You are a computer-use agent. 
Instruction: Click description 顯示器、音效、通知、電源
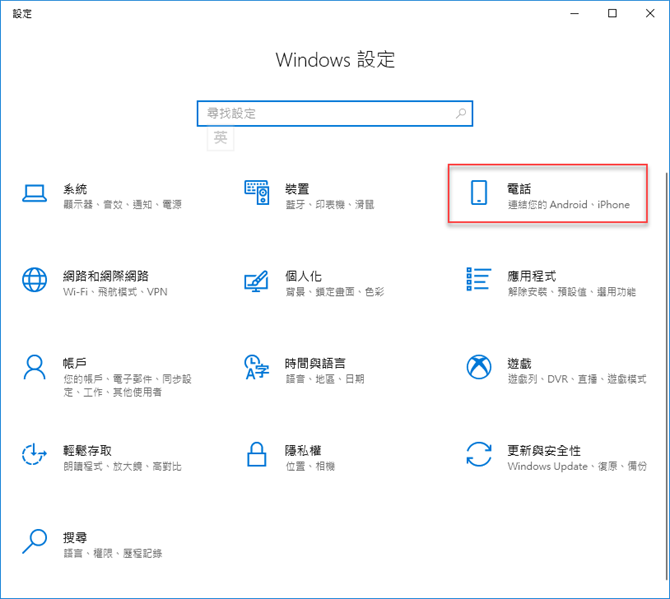point(123,205)
